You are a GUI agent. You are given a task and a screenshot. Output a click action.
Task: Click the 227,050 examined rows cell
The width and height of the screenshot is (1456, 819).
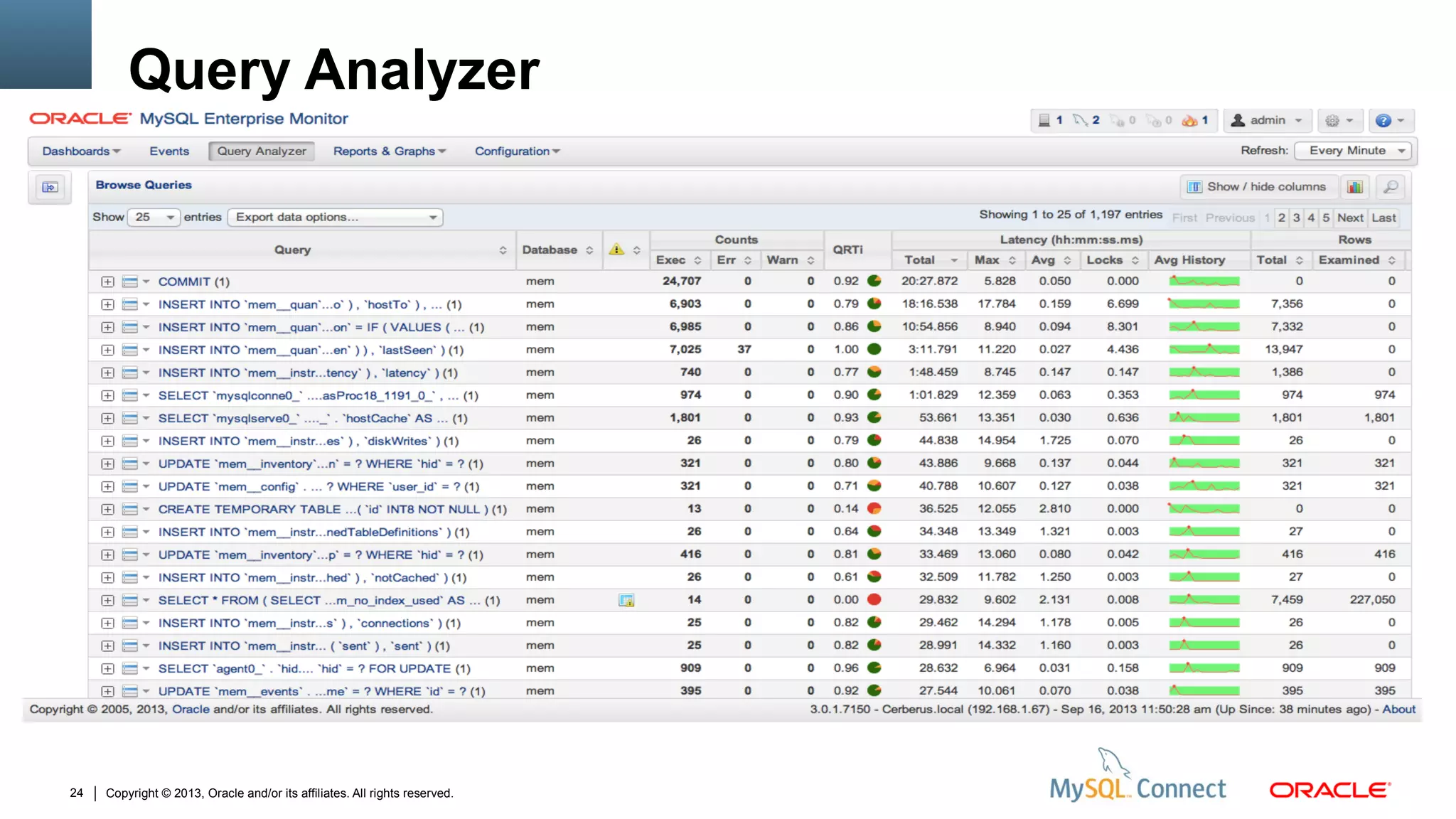[1372, 600]
